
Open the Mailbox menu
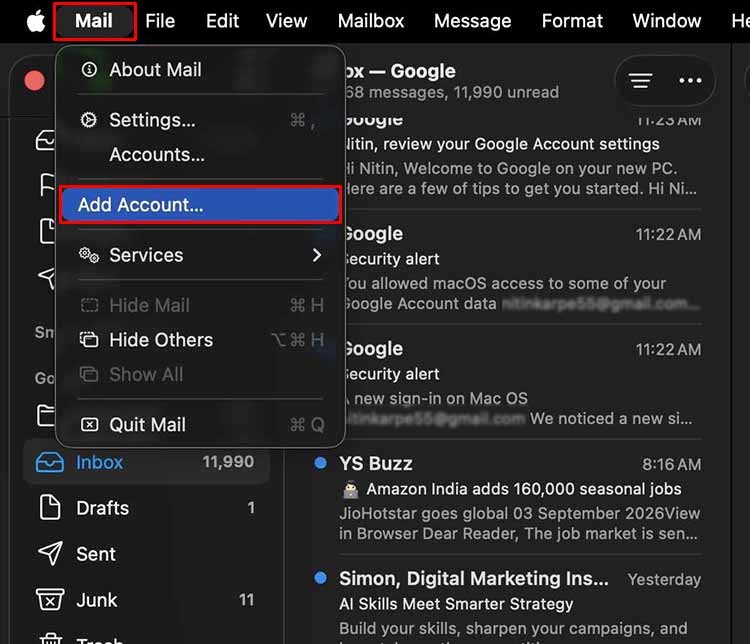[371, 21]
